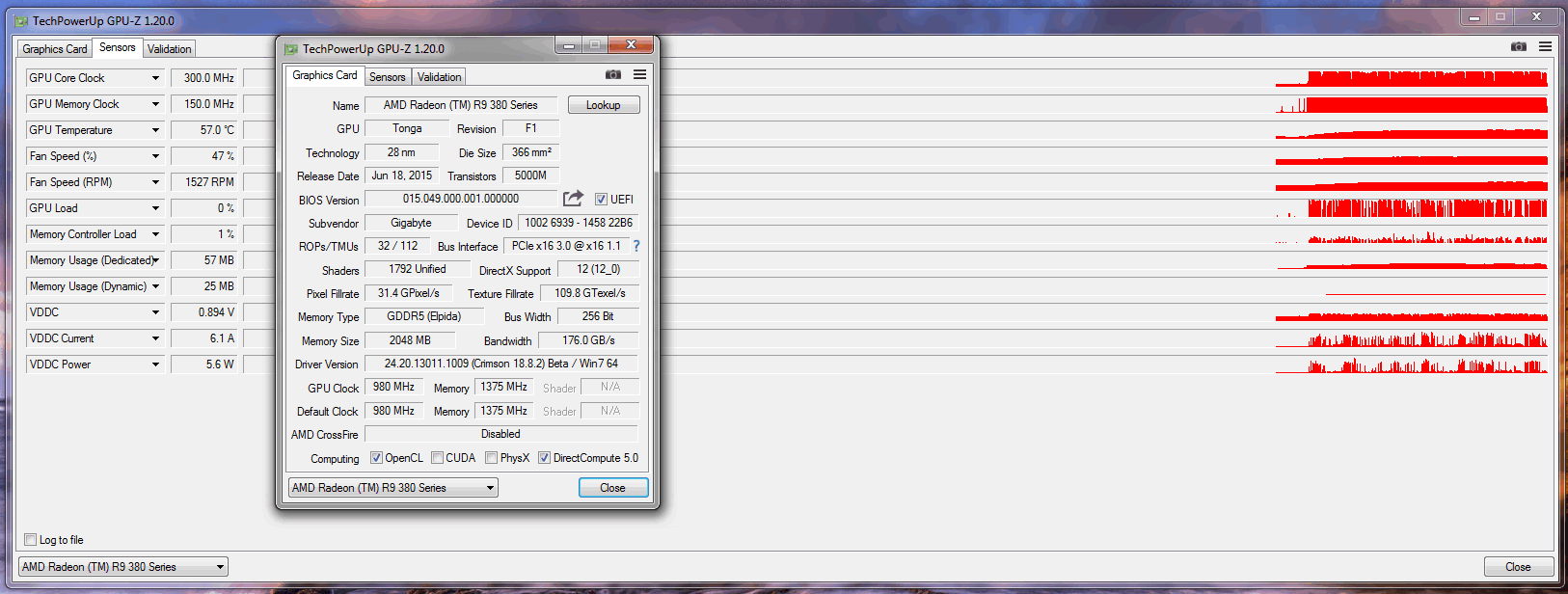This screenshot has width=1568, height=594.
Task: Expand the Memory Usage (Dynamic) dropdown
Action: tap(155, 286)
